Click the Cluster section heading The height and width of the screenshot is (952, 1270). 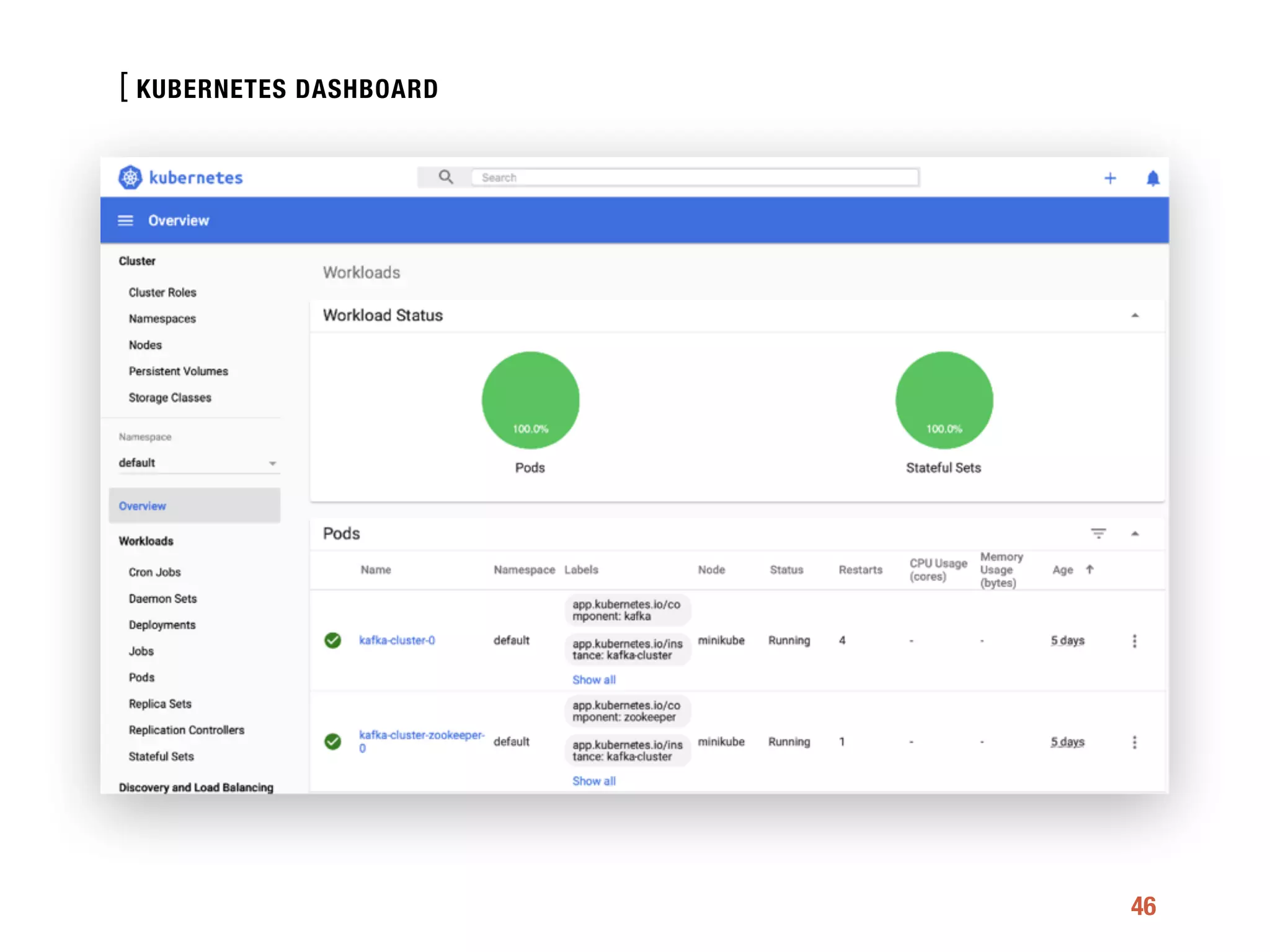[x=137, y=261]
